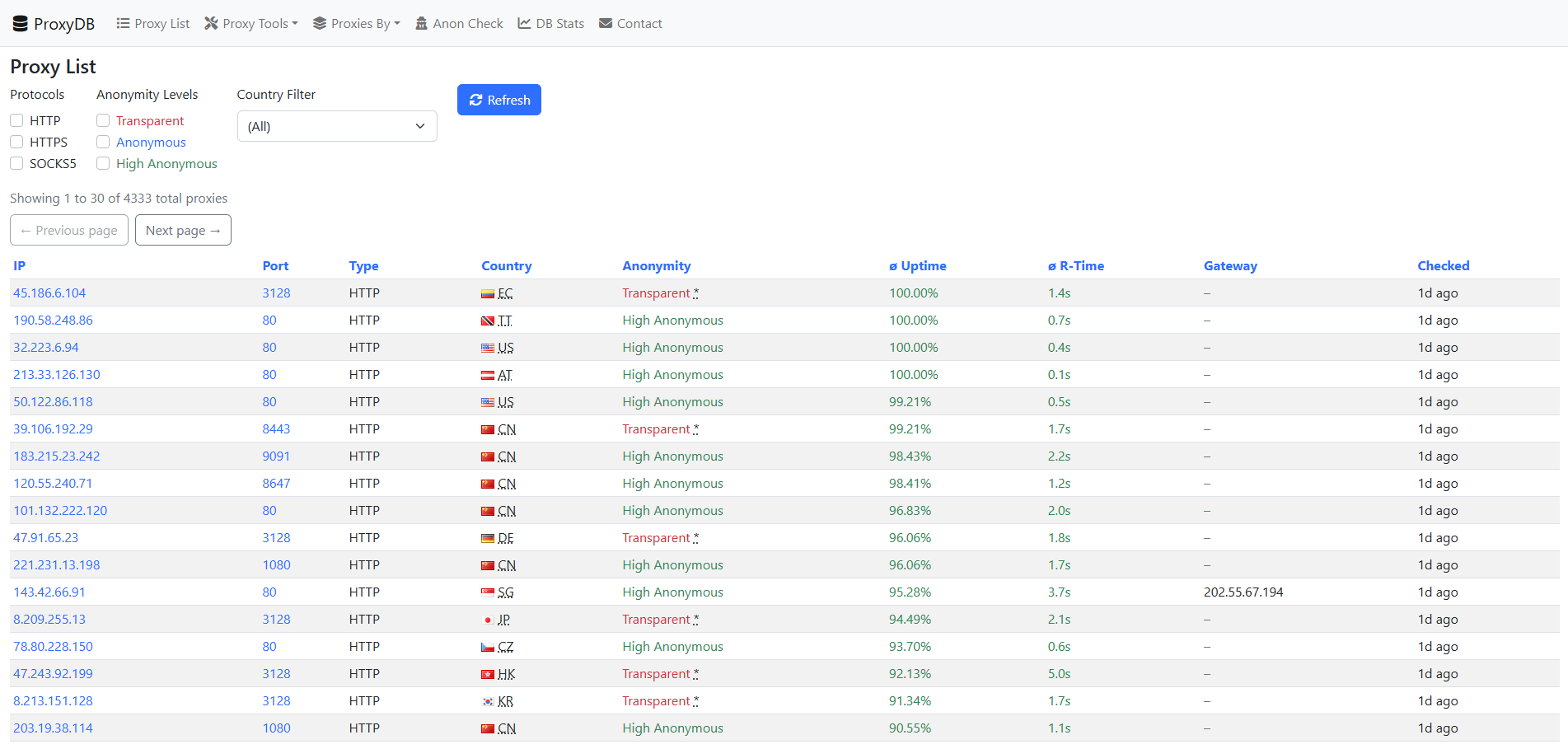Screen dimensions: 1568x749
Task: Open proxy IP 101.132.222.120
Action: (60, 510)
